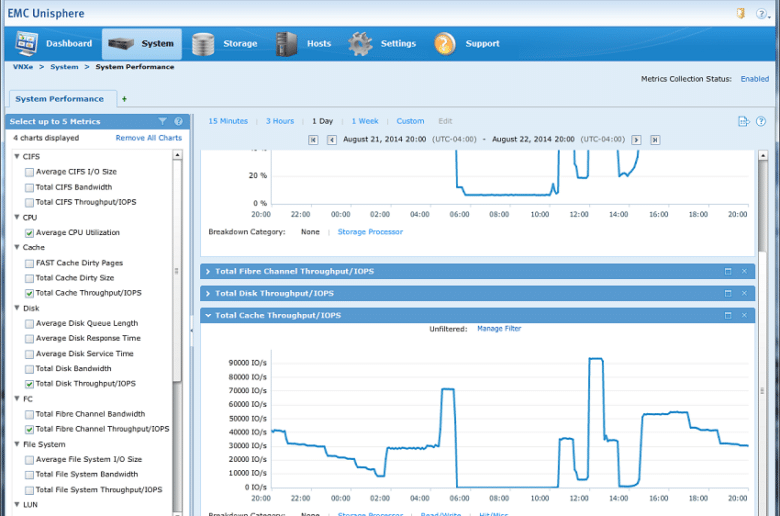The width and height of the screenshot is (780, 516).
Task: Switch to 3 Hours time range
Action: click(280, 121)
